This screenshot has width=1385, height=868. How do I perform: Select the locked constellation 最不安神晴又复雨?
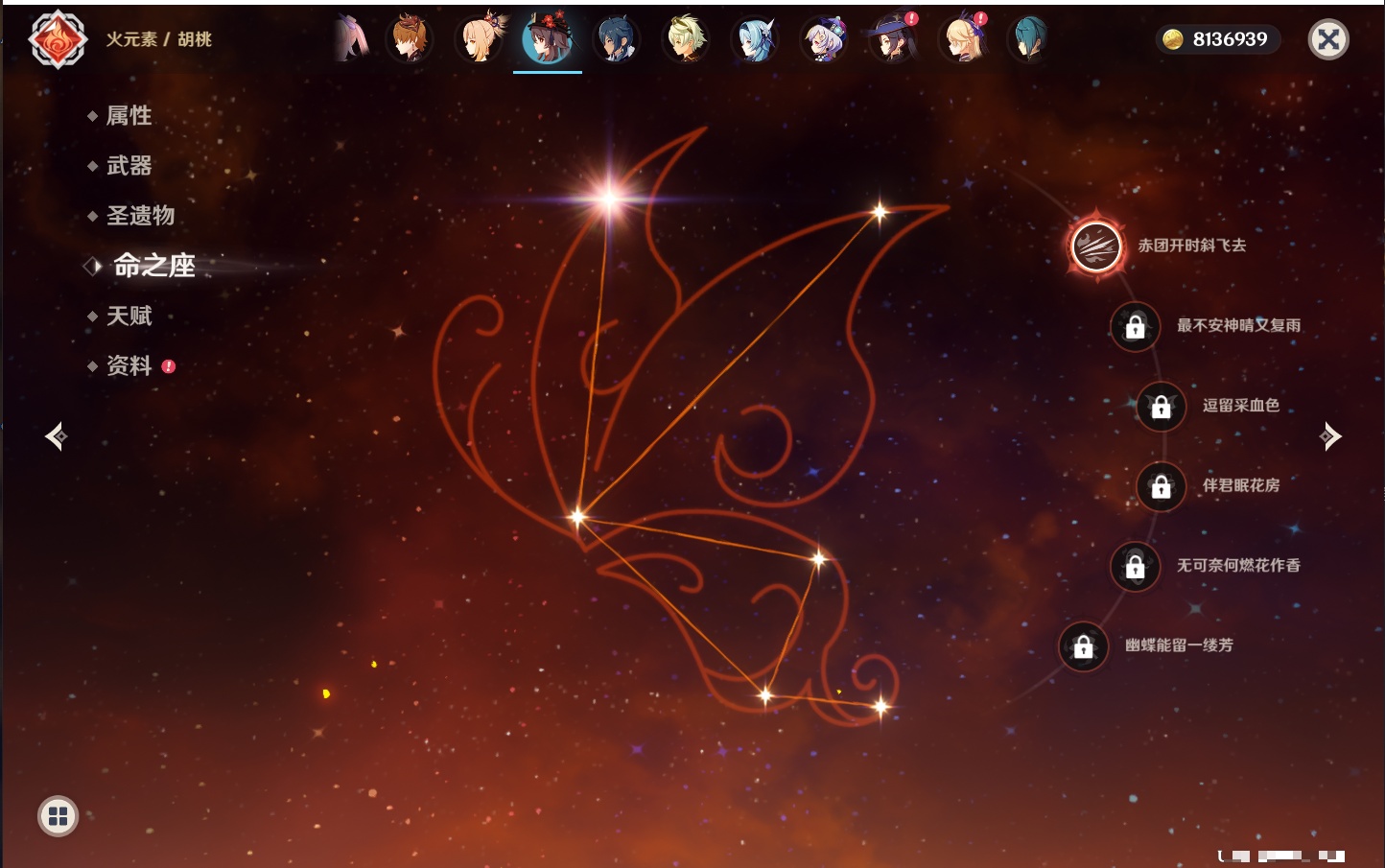pos(1135,326)
